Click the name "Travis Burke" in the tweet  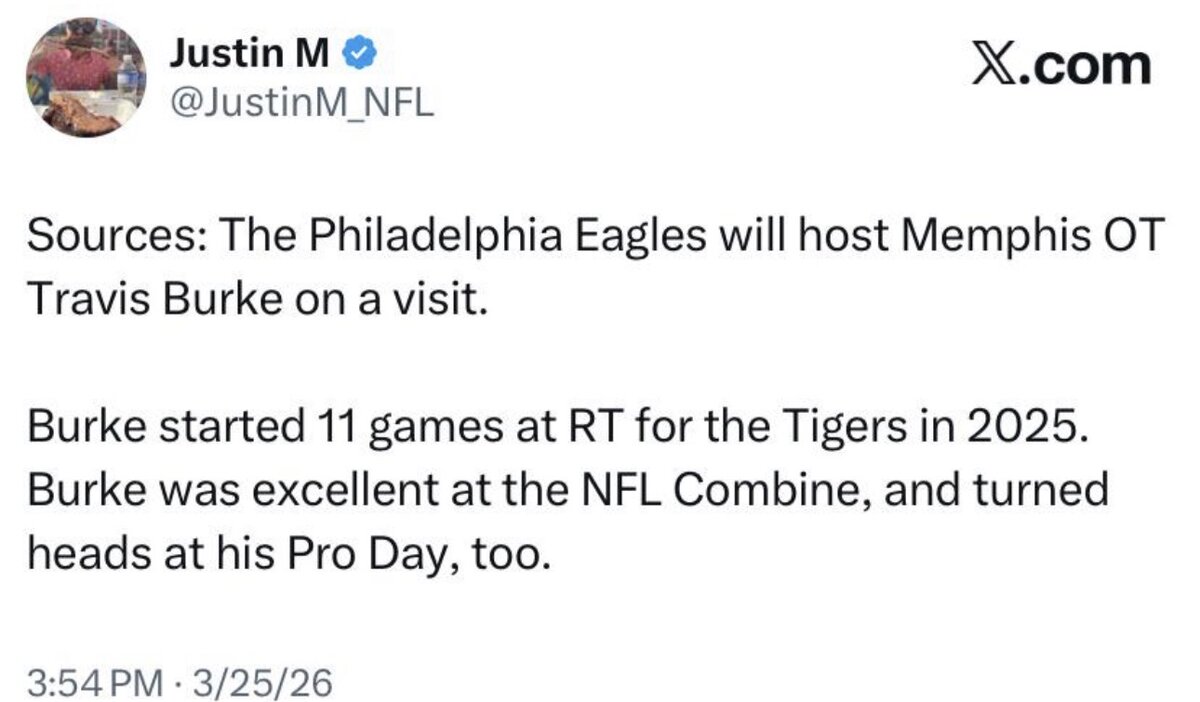[149, 300]
